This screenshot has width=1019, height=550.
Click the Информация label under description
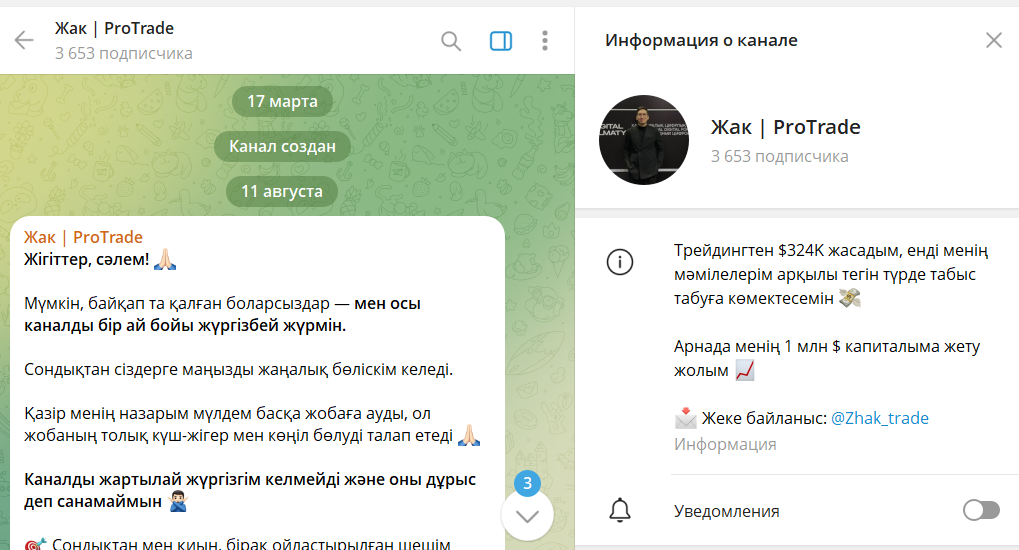click(x=725, y=445)
